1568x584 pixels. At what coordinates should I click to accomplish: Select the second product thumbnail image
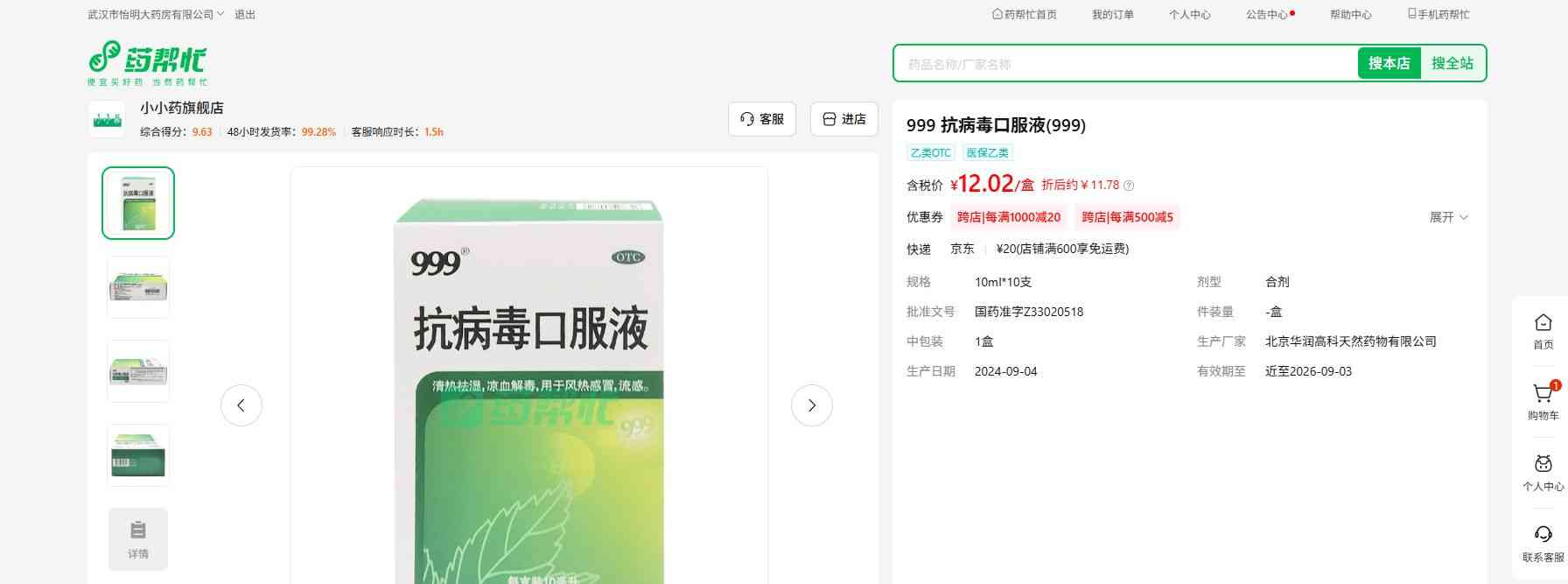tap(138, 287)
